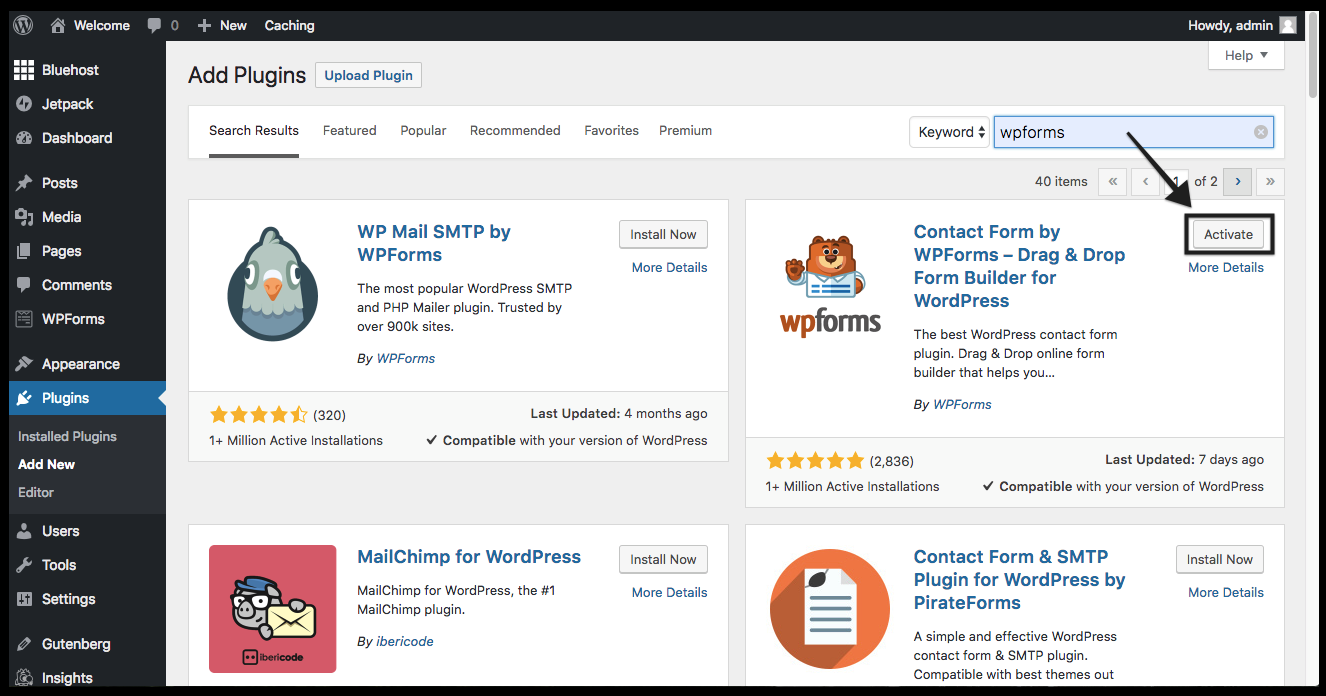Click the Upload Plugin button

click(369, 75)
